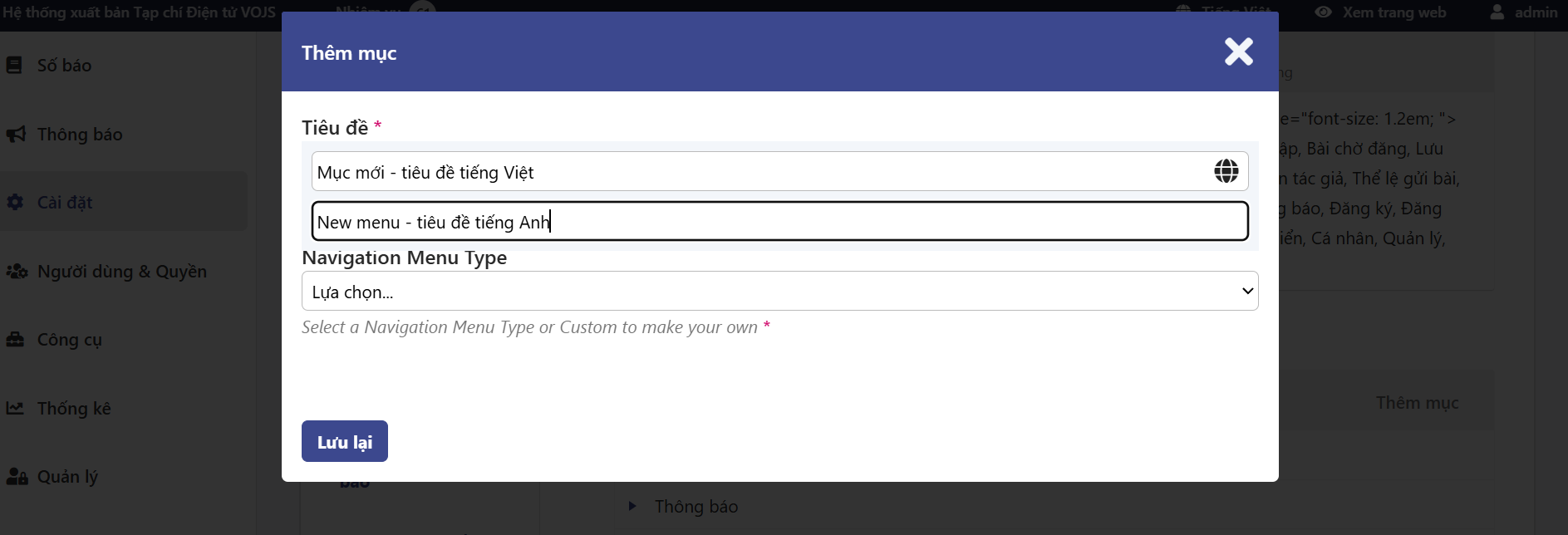Screen dimensions: 1568x535
Task: Click the globe icon in title field
Action: point(1226,171)
